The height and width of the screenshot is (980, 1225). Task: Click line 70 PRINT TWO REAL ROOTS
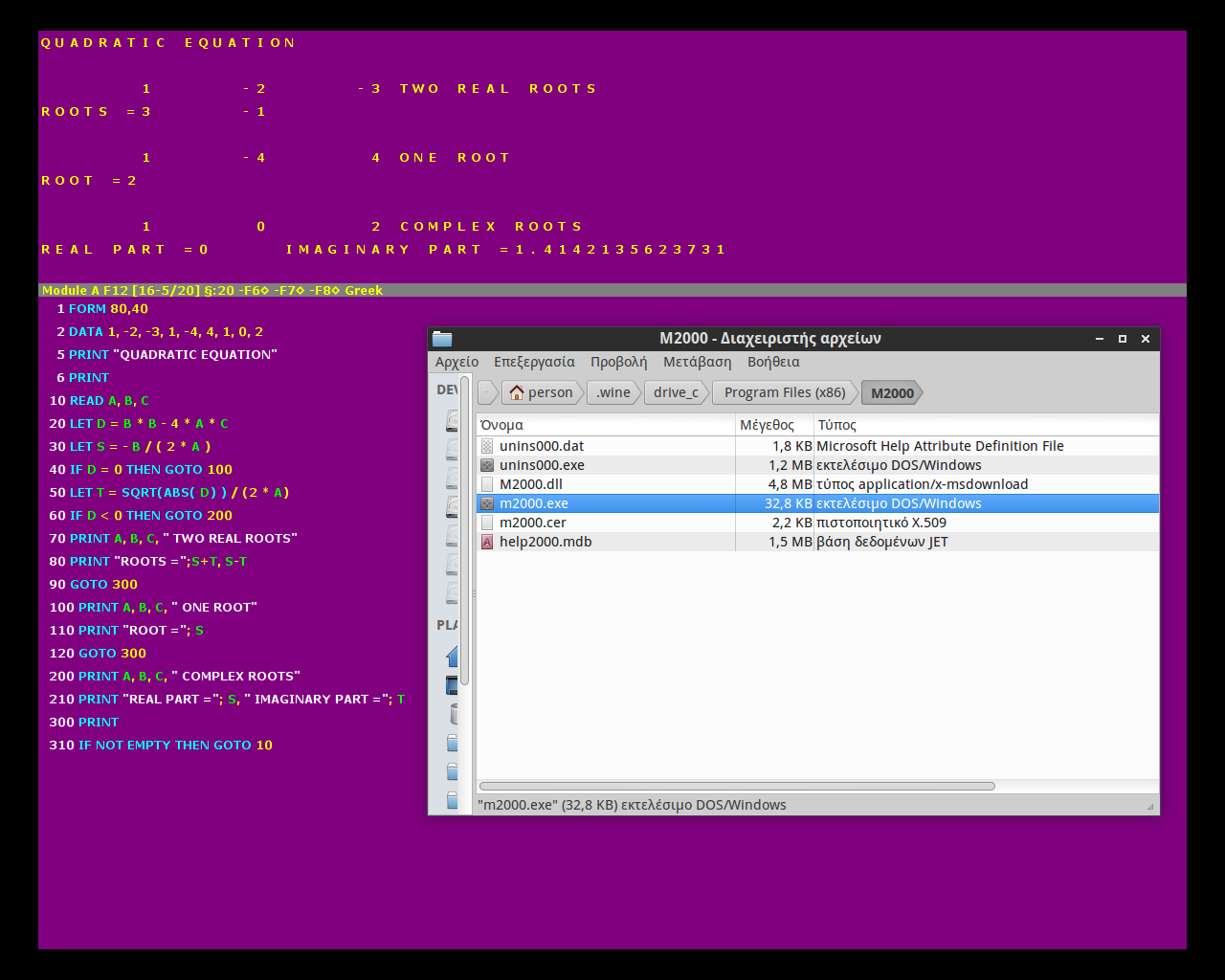coord(173,539)
